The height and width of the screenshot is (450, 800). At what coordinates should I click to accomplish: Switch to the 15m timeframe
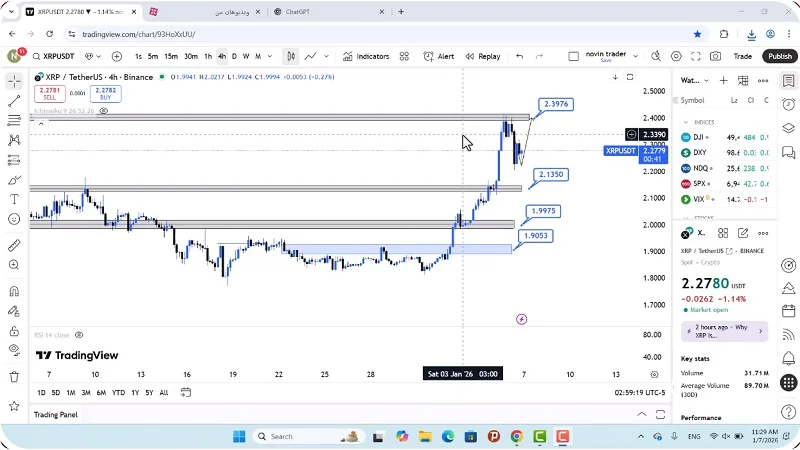tap(171, 56)
